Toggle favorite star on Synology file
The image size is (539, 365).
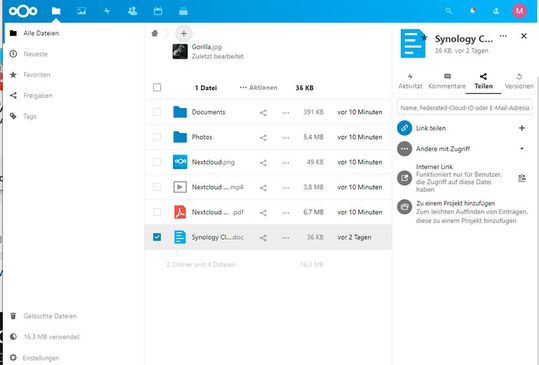coord(425,37)
